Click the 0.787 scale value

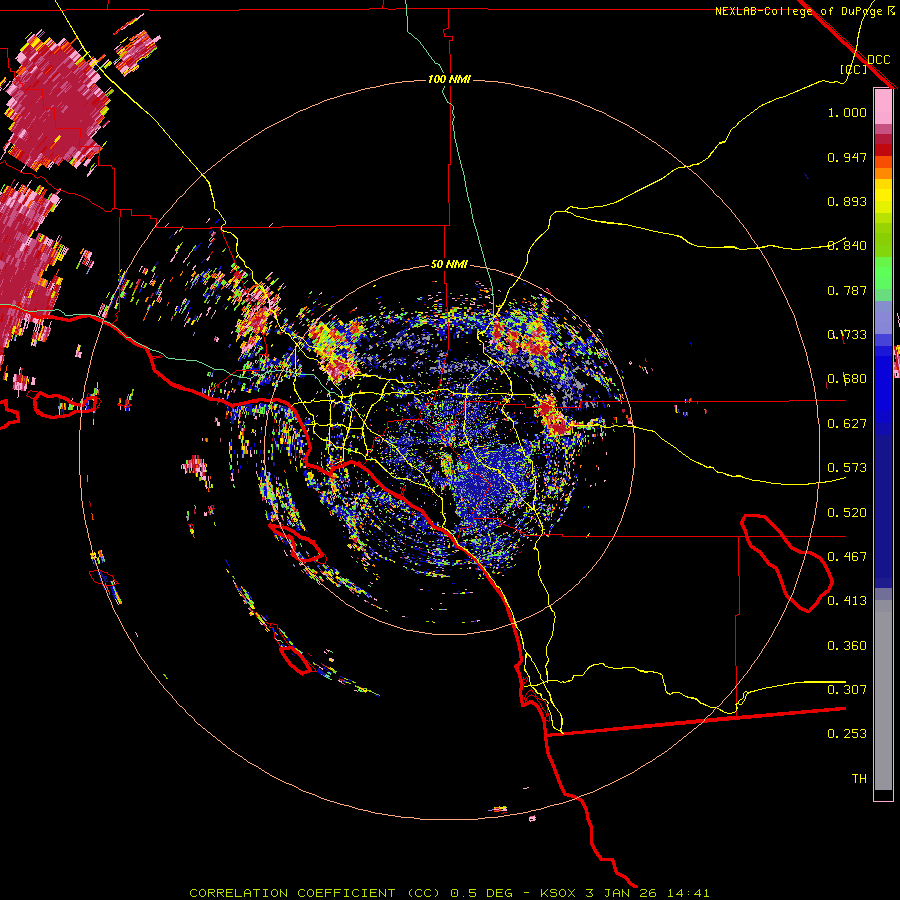coord(847,290)
